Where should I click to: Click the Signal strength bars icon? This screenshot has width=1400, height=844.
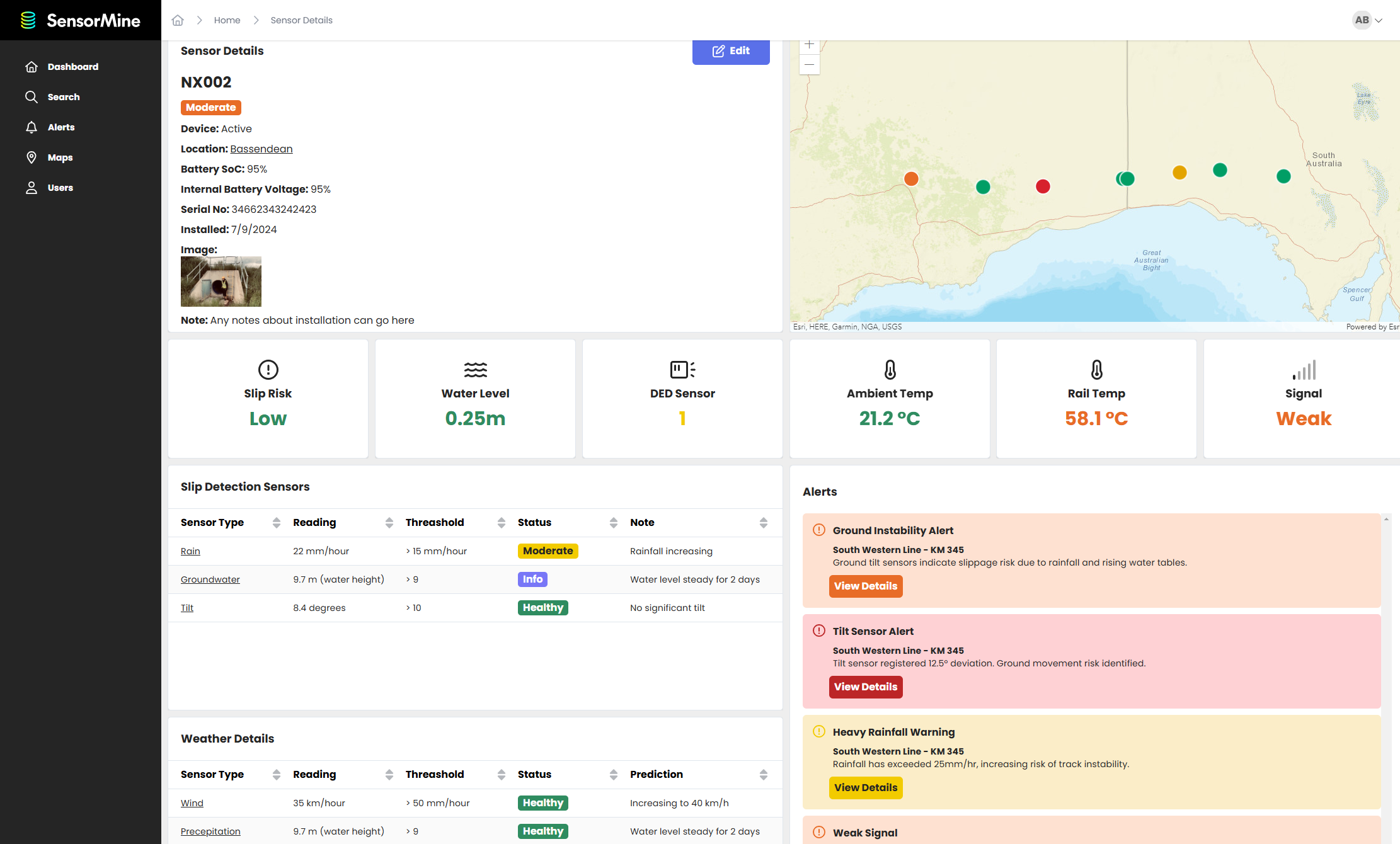1304,370
